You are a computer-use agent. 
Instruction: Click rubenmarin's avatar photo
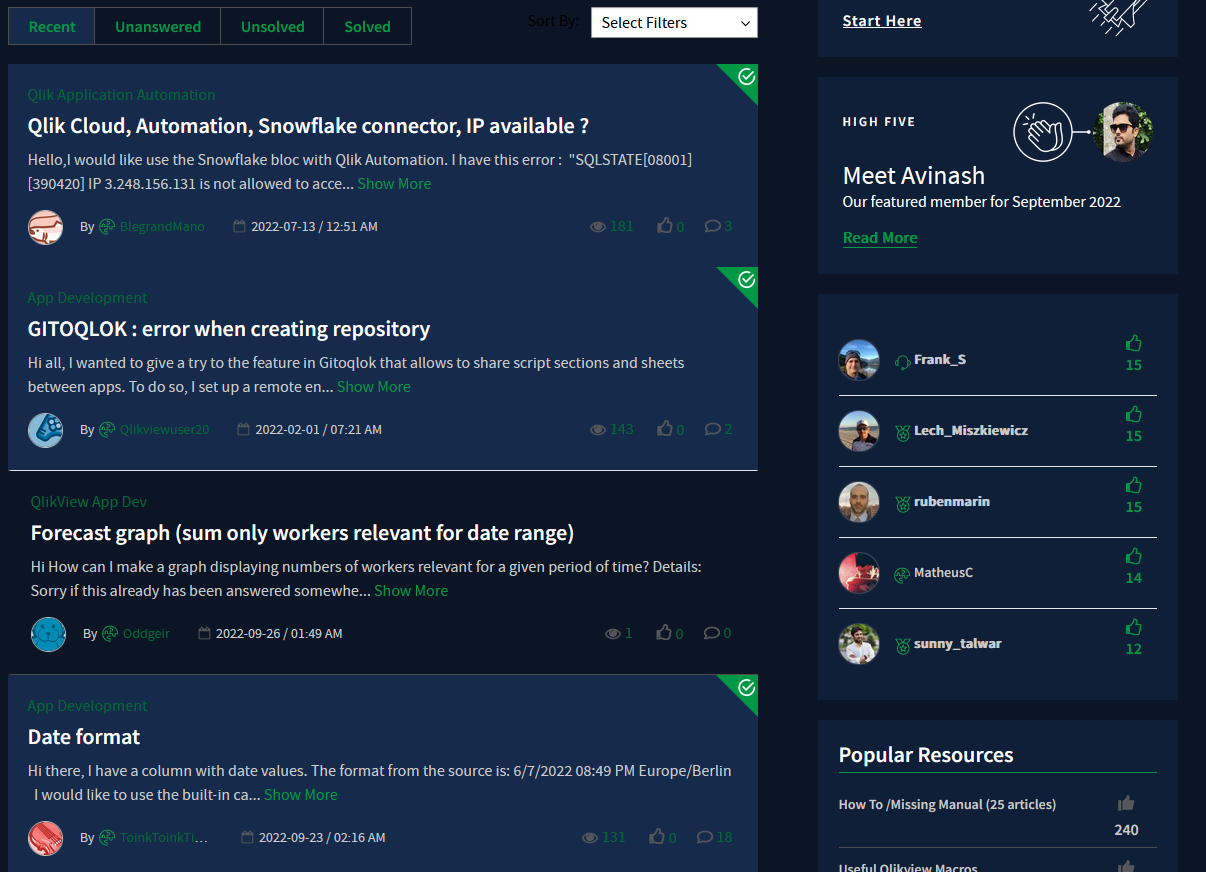click(x=859, y=502)
